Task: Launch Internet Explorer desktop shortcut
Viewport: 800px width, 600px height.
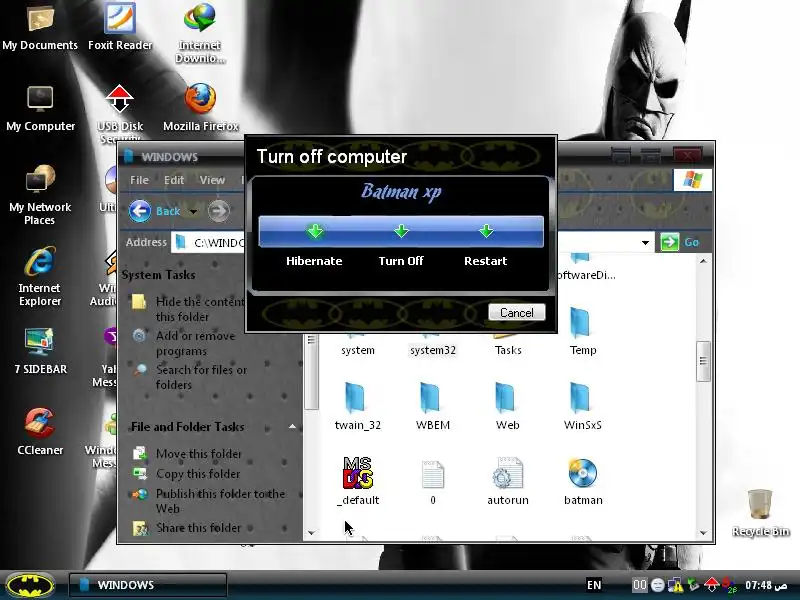Action: (40, 277)
